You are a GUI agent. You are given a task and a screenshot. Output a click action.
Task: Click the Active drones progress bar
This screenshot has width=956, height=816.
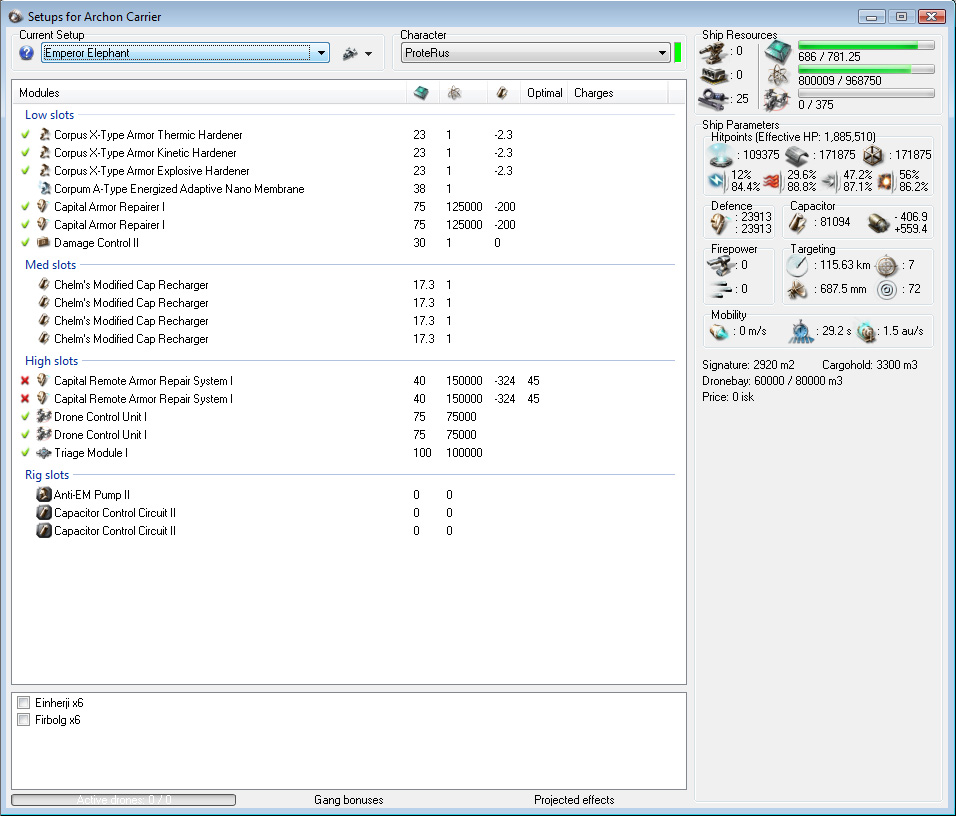click(x=124, y=800)
